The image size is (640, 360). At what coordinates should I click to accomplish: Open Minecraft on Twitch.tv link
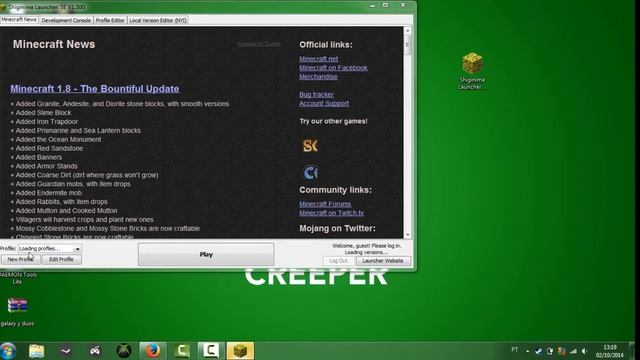click(331, 213)
